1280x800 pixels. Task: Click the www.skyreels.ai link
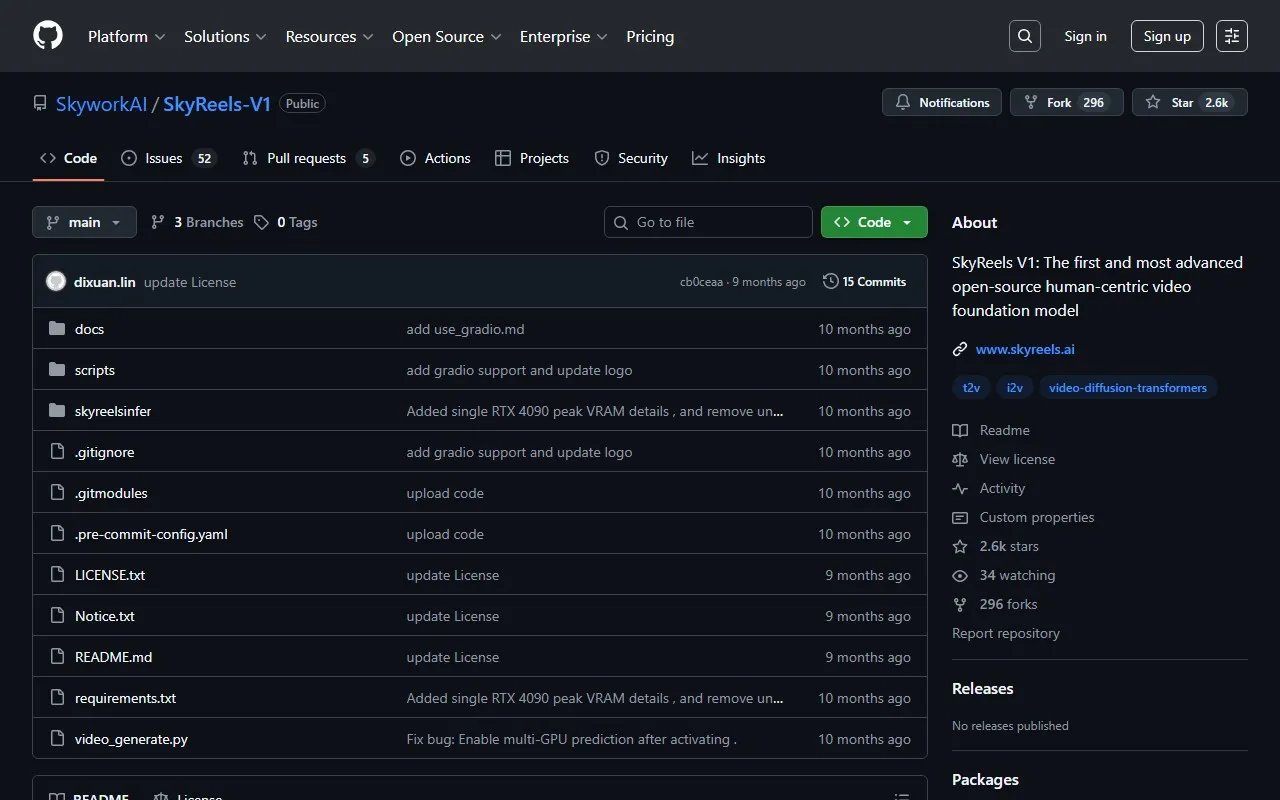click(x=1025, y=349)
